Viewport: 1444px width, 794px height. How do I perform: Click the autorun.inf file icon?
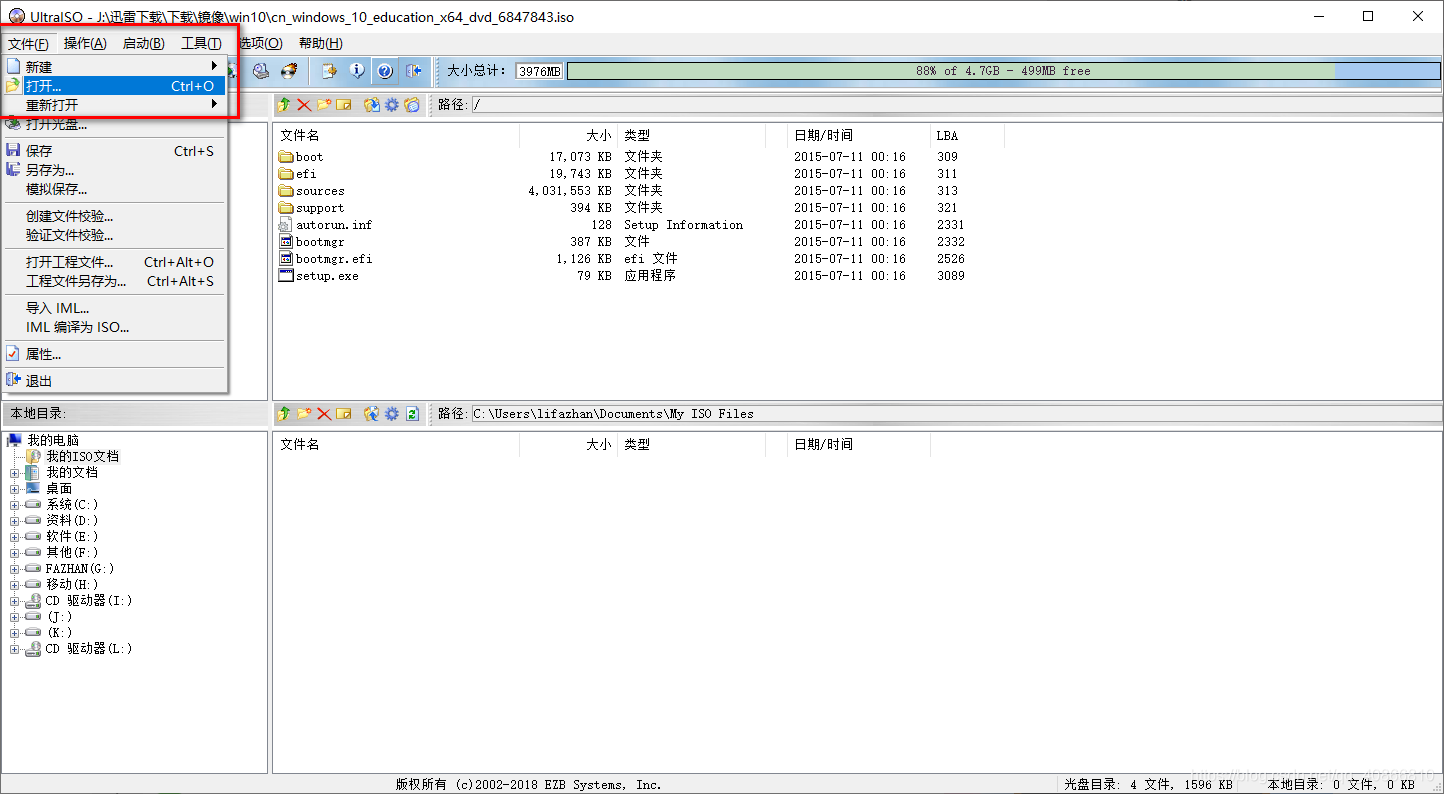coord(286,225)
